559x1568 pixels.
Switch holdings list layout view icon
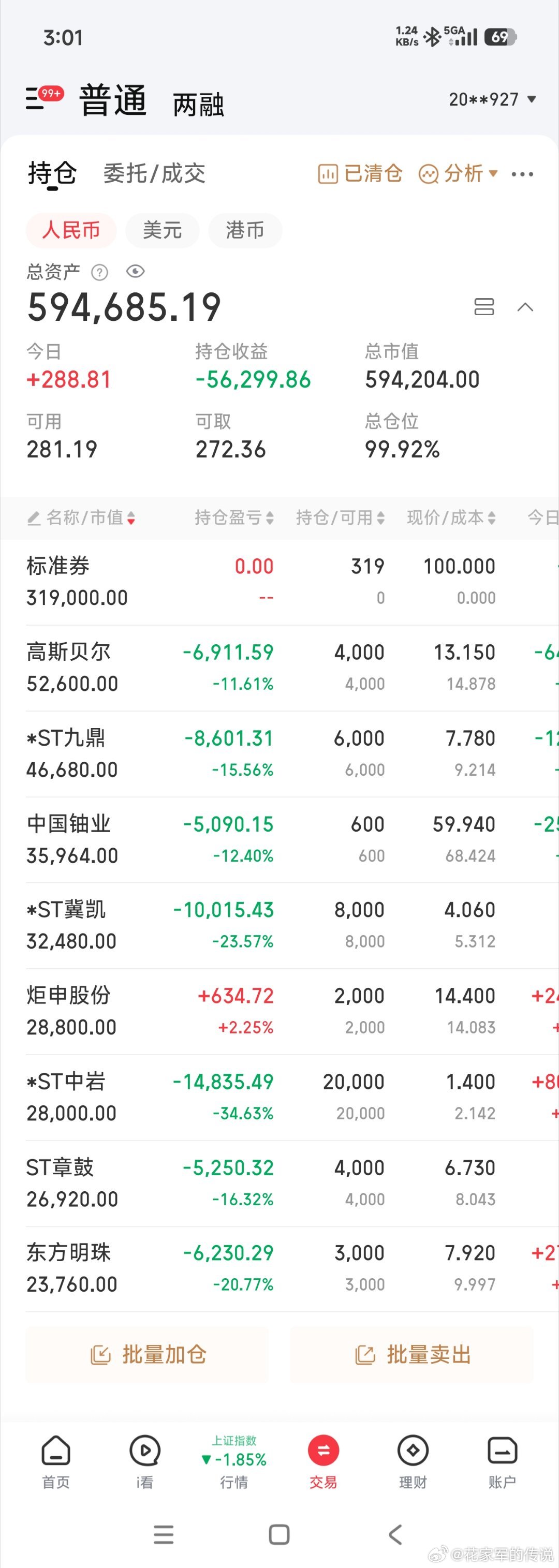tap(484, 306)
